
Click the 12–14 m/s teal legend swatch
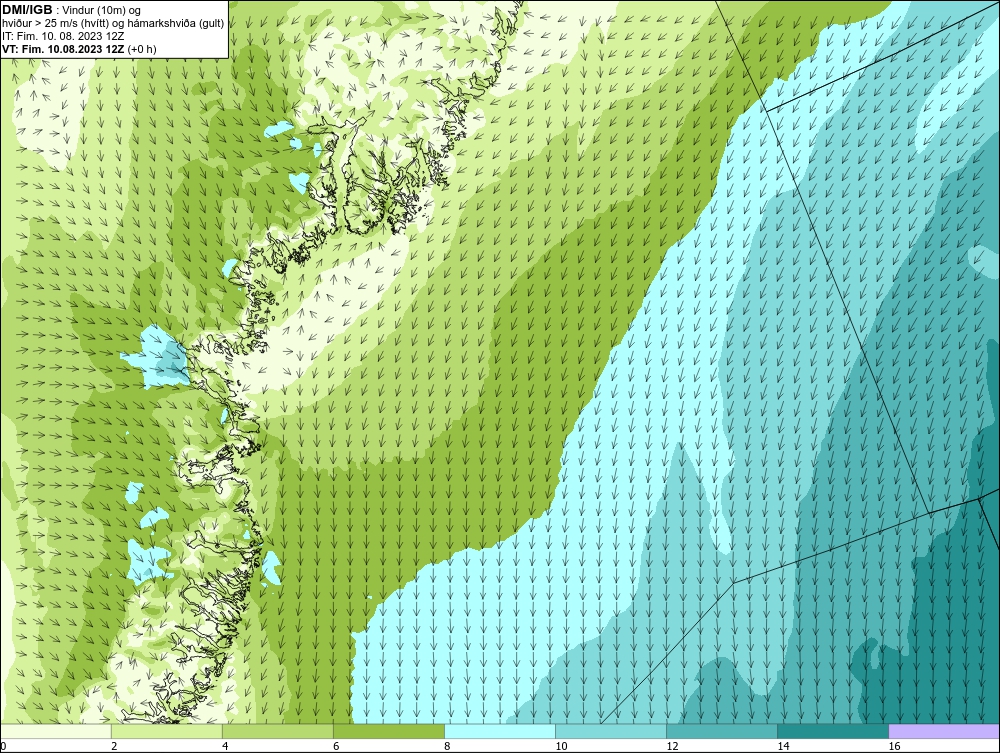[721, 731]
